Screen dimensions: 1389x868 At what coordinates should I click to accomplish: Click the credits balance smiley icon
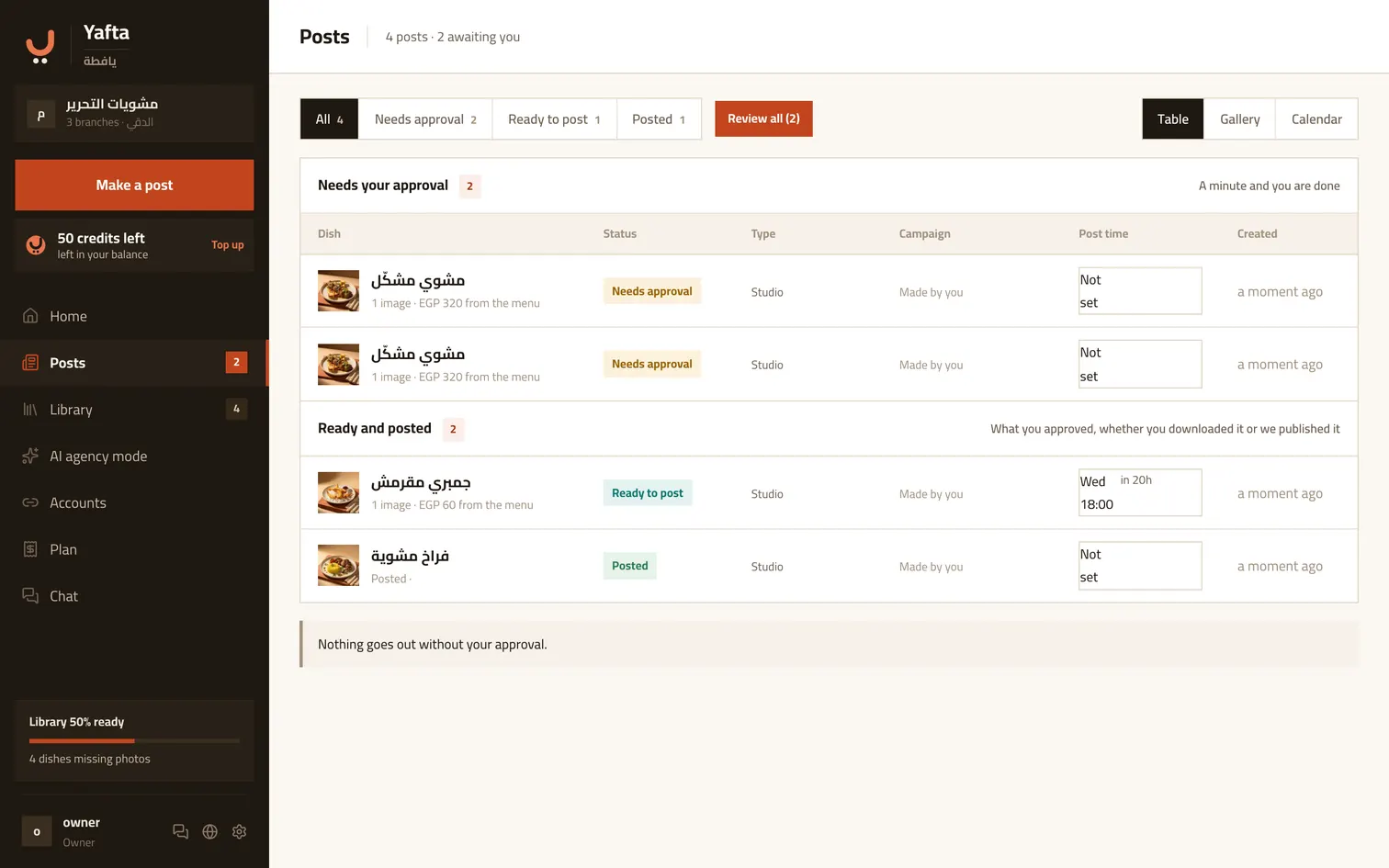point(36,244)
